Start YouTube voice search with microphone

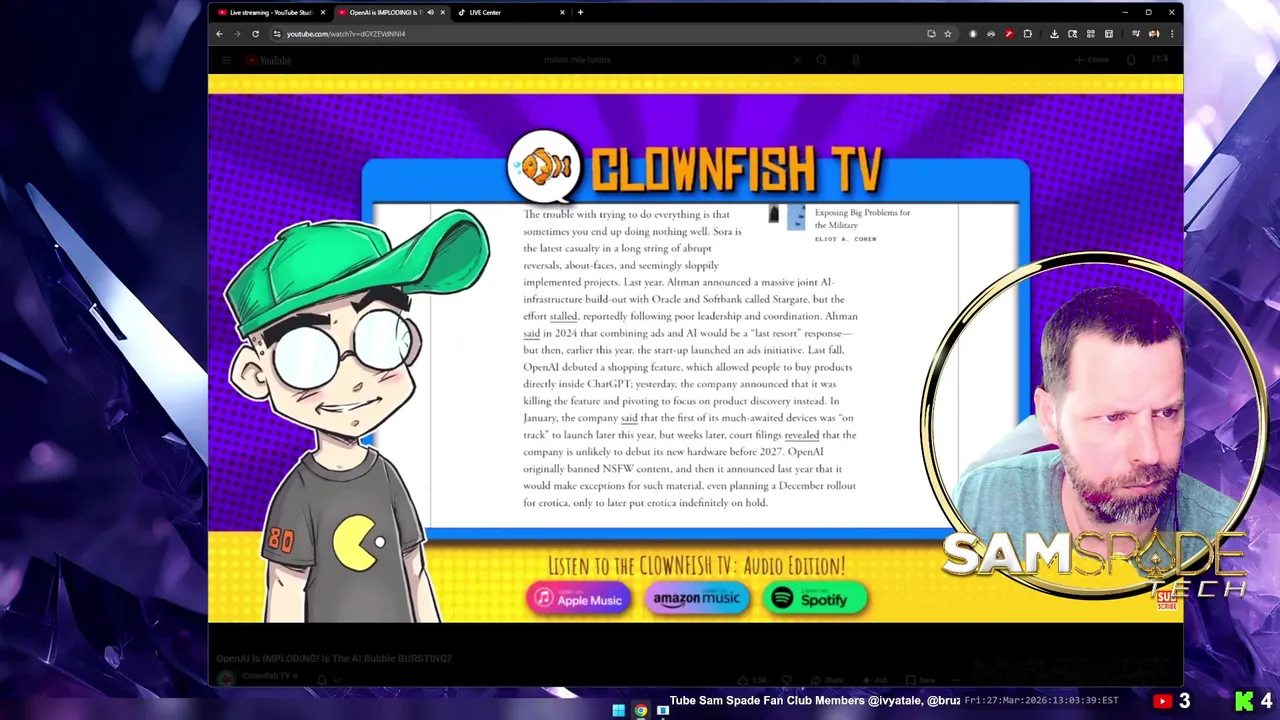click(x=855, y=60)
